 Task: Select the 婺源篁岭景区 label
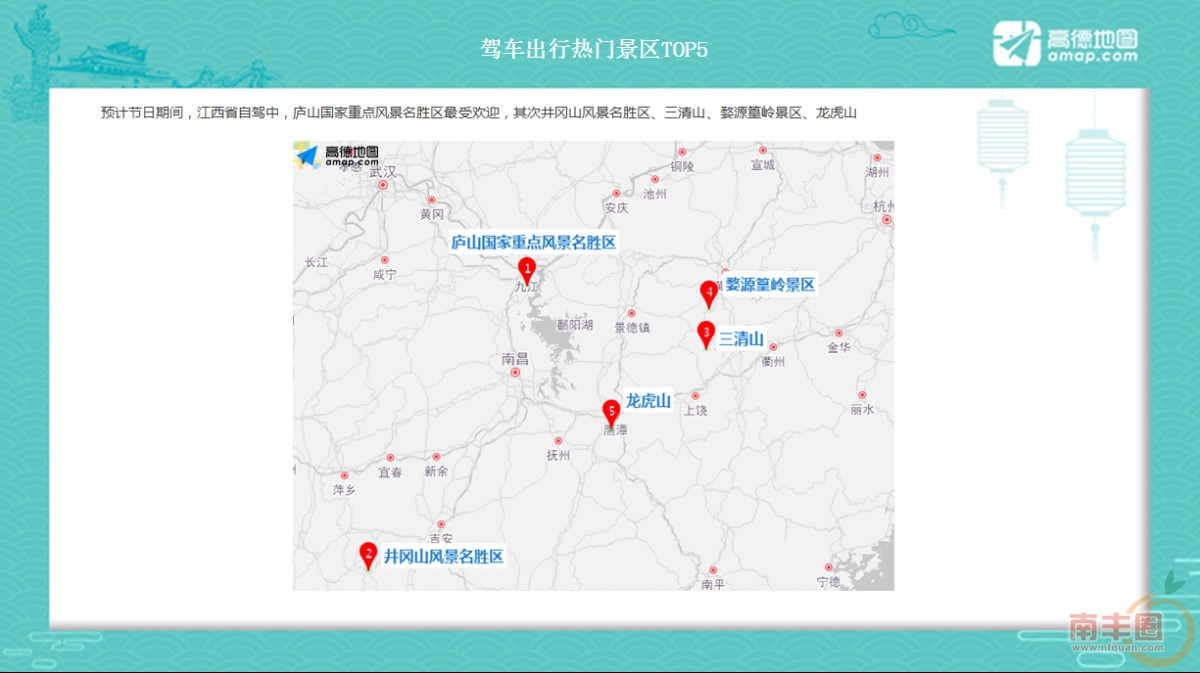[770, 284]
